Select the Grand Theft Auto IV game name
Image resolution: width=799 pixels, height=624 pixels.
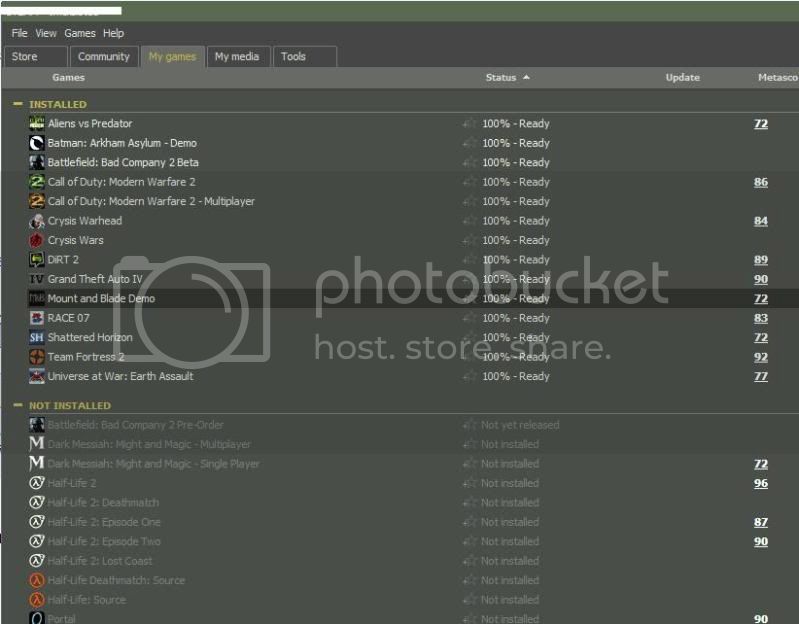tap(95, 279)
